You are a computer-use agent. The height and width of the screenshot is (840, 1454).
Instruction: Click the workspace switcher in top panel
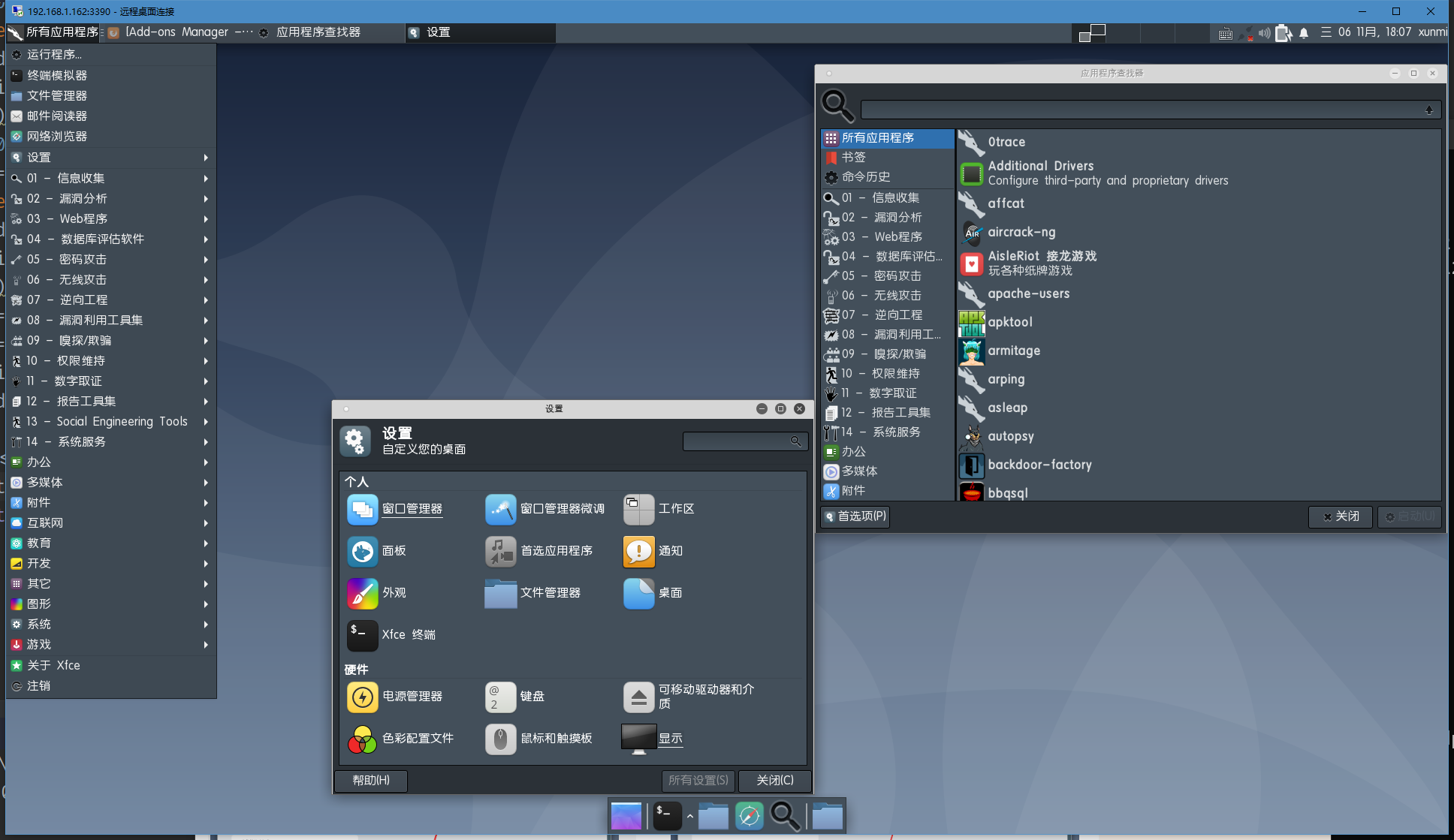click(x=1092, y=33)
